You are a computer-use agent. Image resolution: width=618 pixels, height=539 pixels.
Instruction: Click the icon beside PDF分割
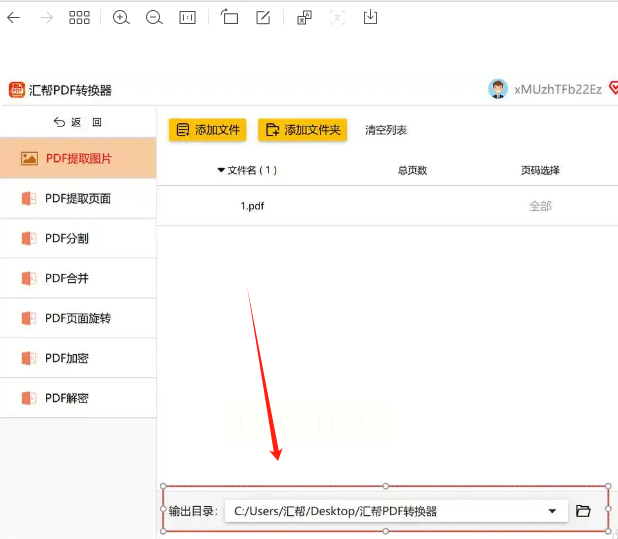point(29,238)
